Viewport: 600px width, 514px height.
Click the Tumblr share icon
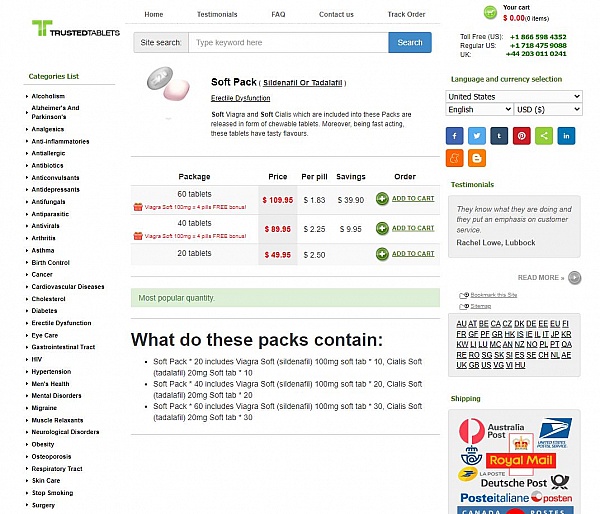pyautogui.click(x=499, y=136)
